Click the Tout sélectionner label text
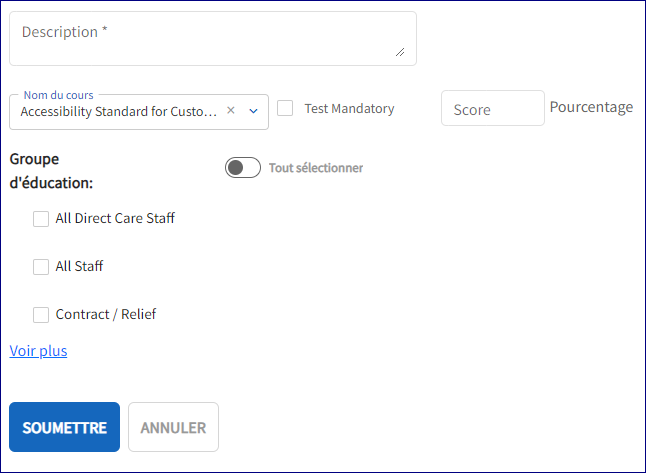The image size is (646, 473). [315, 168]
